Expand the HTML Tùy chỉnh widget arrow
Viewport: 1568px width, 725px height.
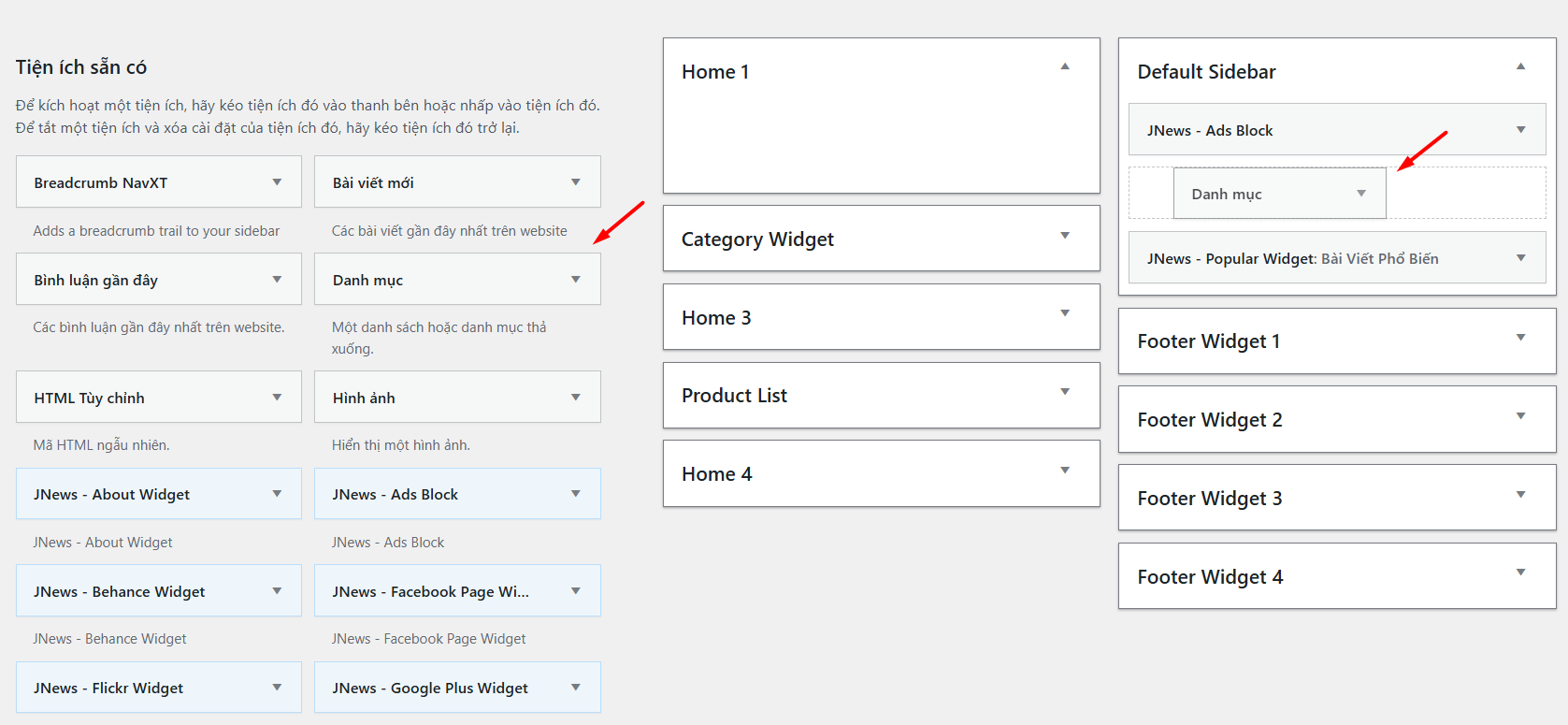(x=277, y=398)
